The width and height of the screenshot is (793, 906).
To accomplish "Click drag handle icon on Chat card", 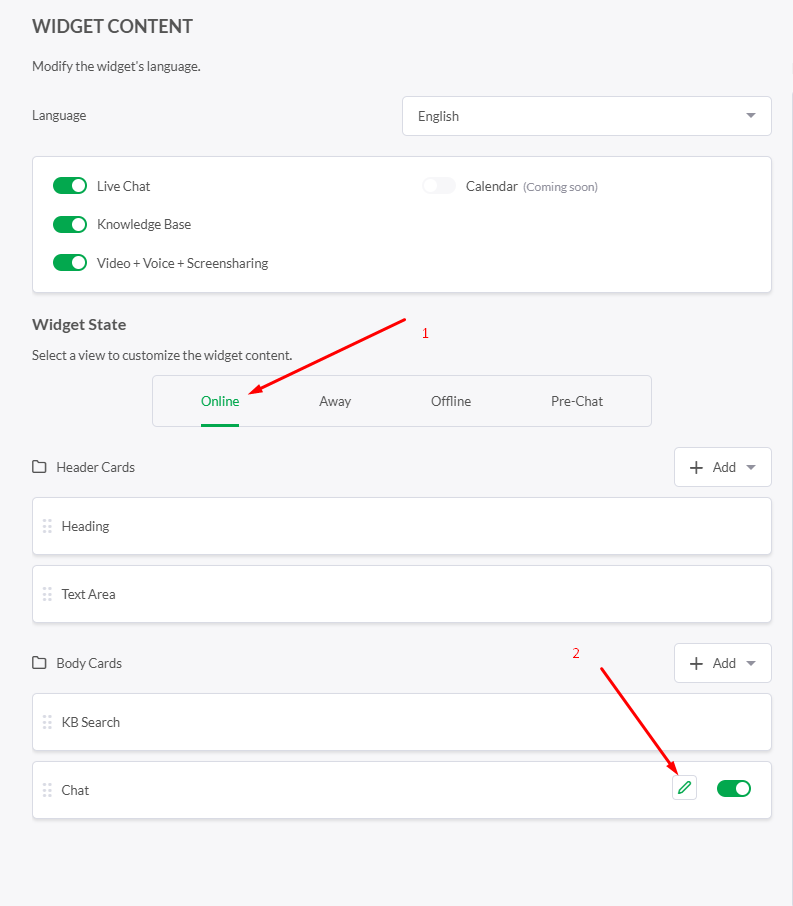I will (47, 790).
